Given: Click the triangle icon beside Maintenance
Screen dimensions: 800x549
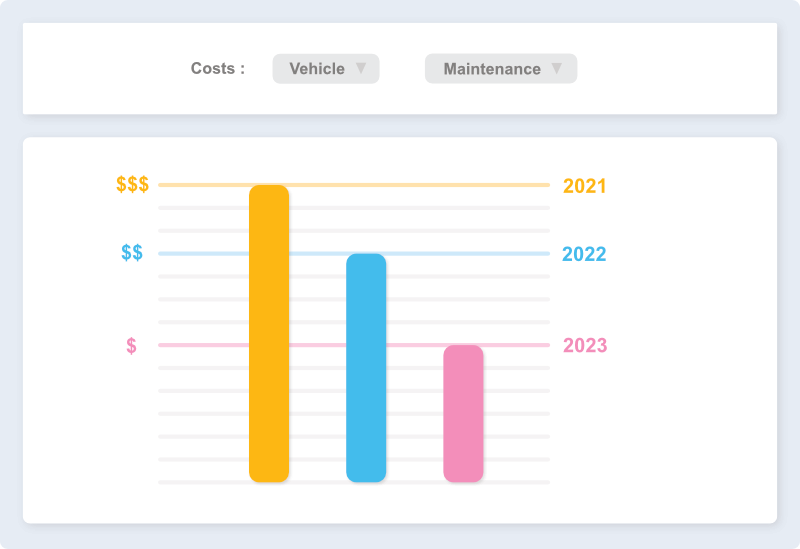Looking at the screenshot, I should (557, 69).
